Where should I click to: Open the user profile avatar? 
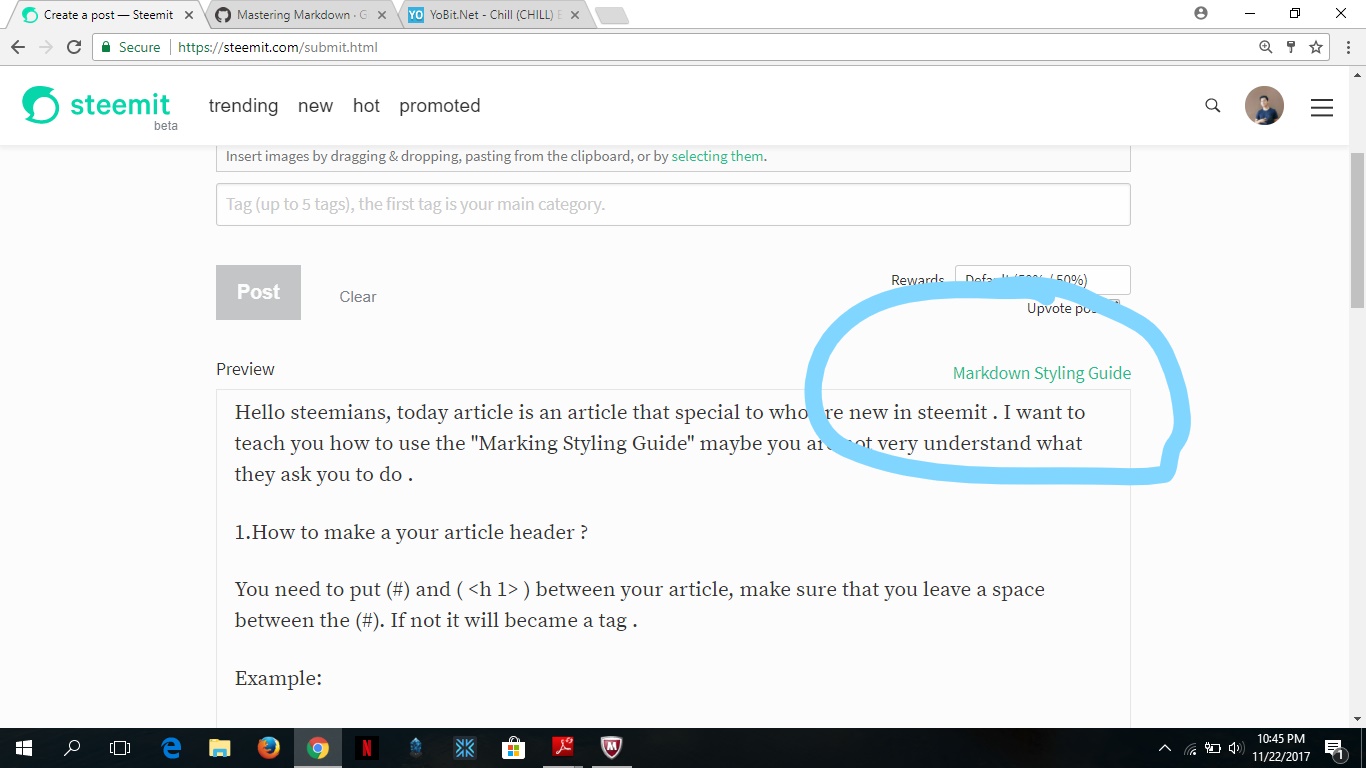pos(1264,105)
